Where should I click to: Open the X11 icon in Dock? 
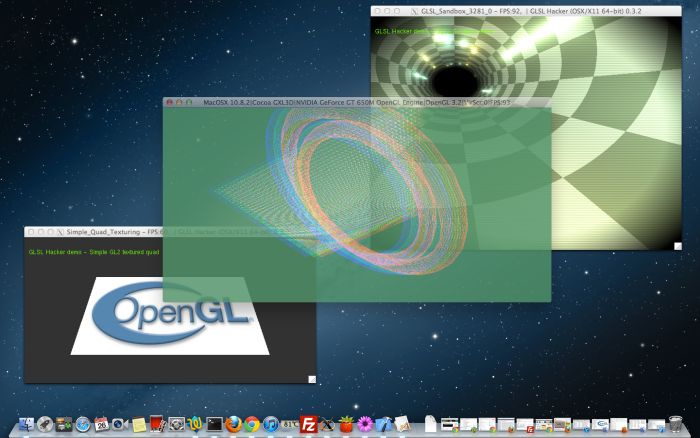(x=327, y=424)
